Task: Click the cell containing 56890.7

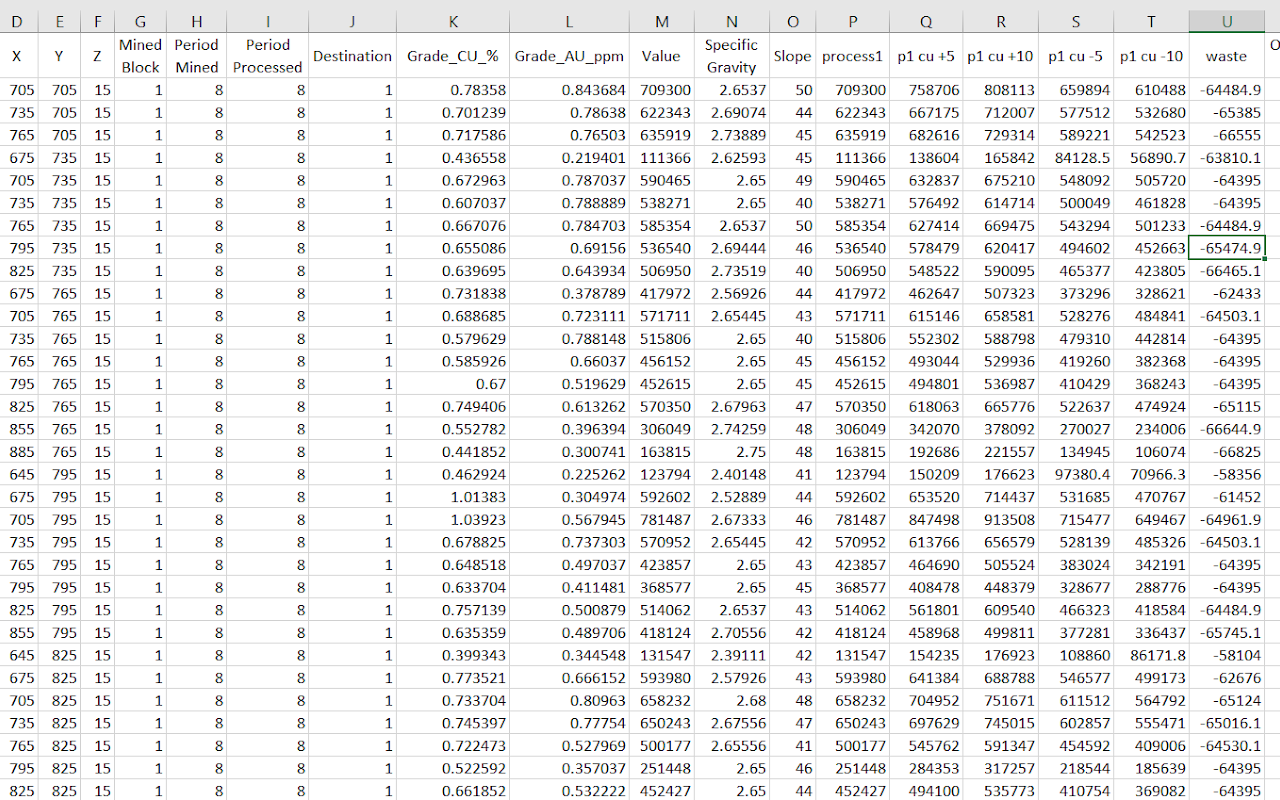Action: (1151, 158)
